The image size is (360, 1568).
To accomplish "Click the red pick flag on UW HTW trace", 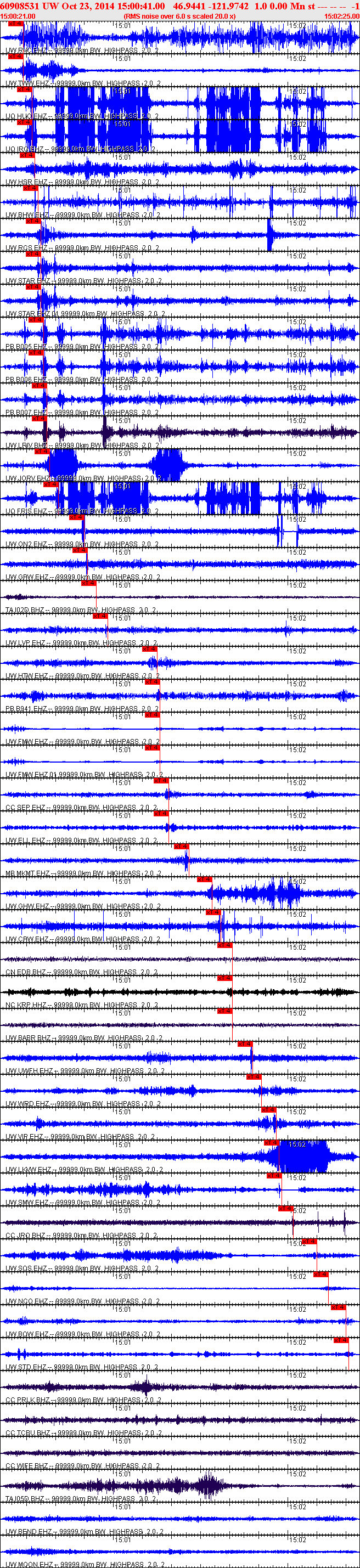I will (x=149, y=650).
